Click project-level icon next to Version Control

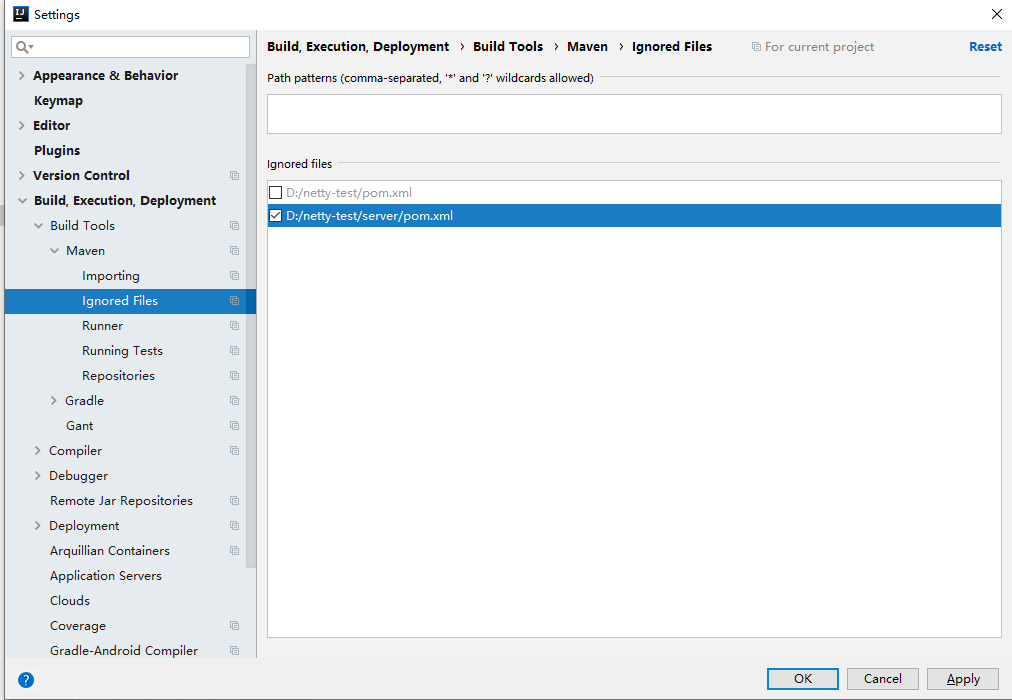[x=234, y=175]
